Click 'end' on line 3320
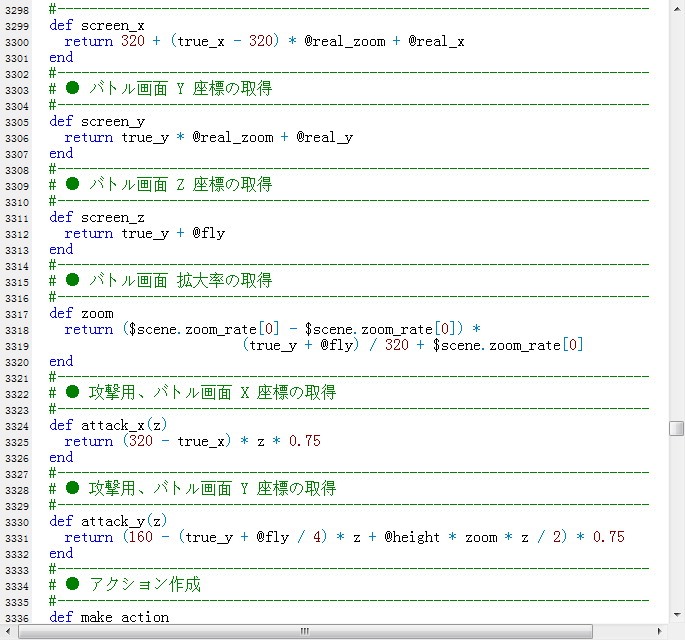Image resolution: width=685 pixels, height=640 pixels. (x=61, y=362)
